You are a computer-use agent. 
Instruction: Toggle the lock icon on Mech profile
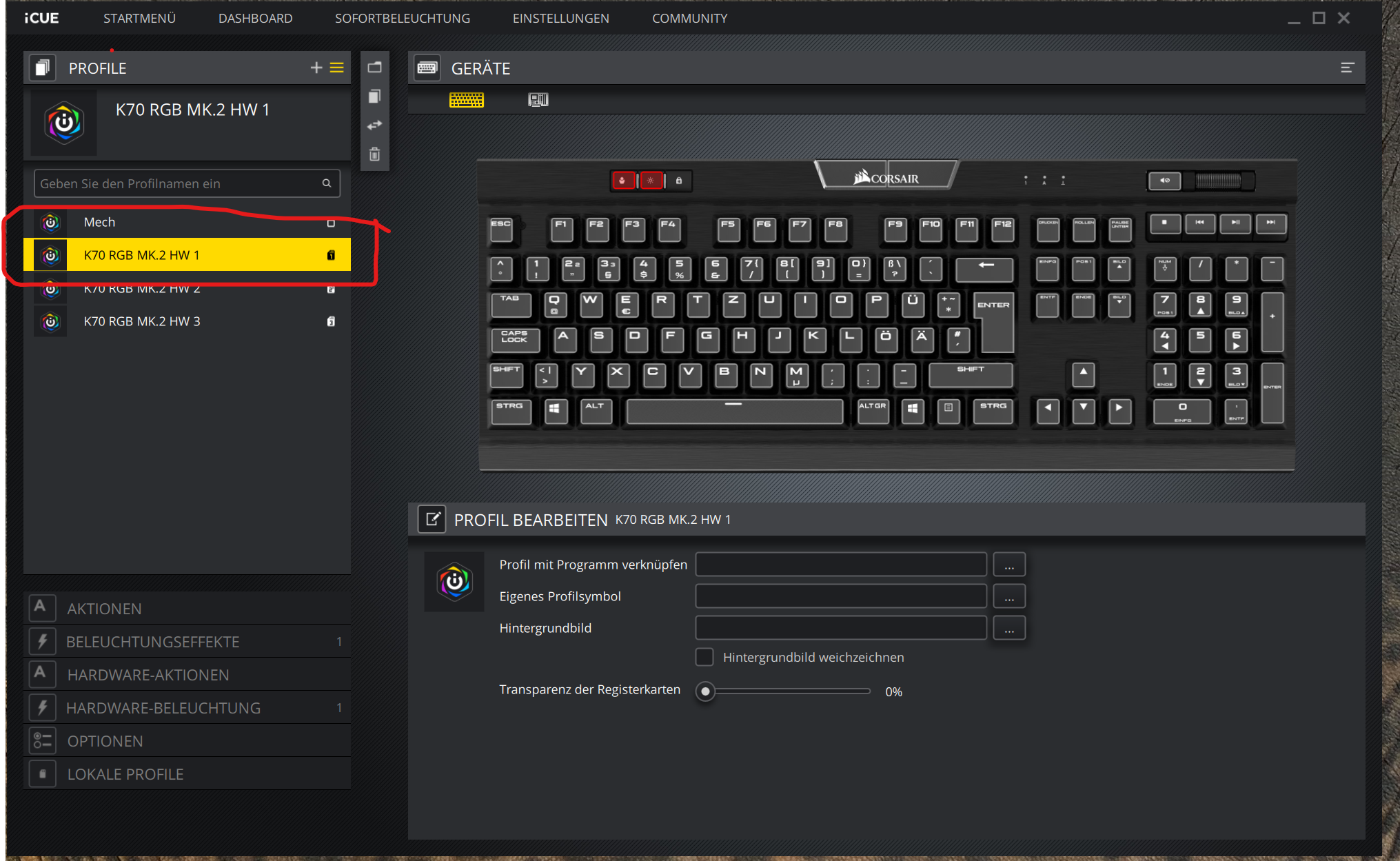(x=331, y=223)
